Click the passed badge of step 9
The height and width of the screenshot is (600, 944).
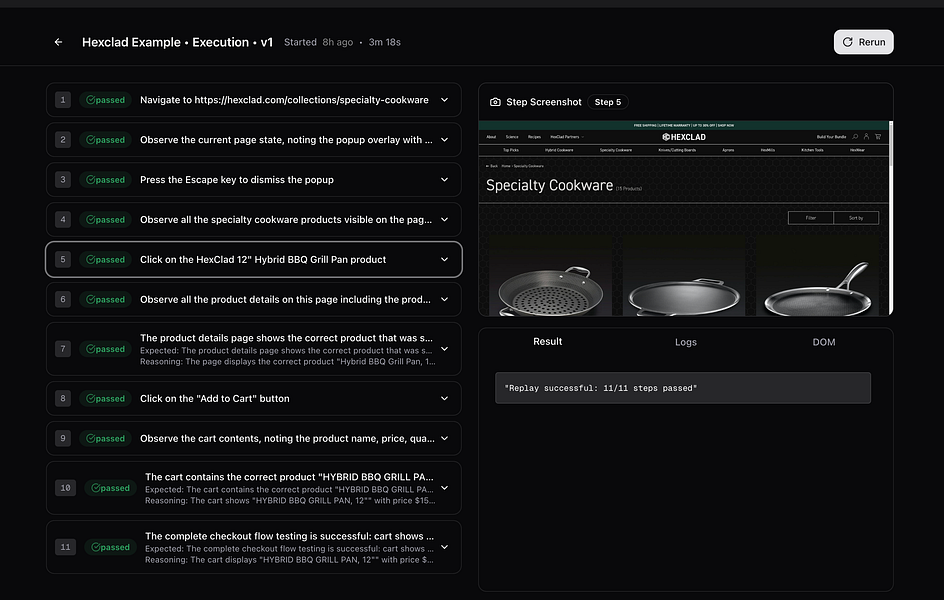(x=105, y=438)
